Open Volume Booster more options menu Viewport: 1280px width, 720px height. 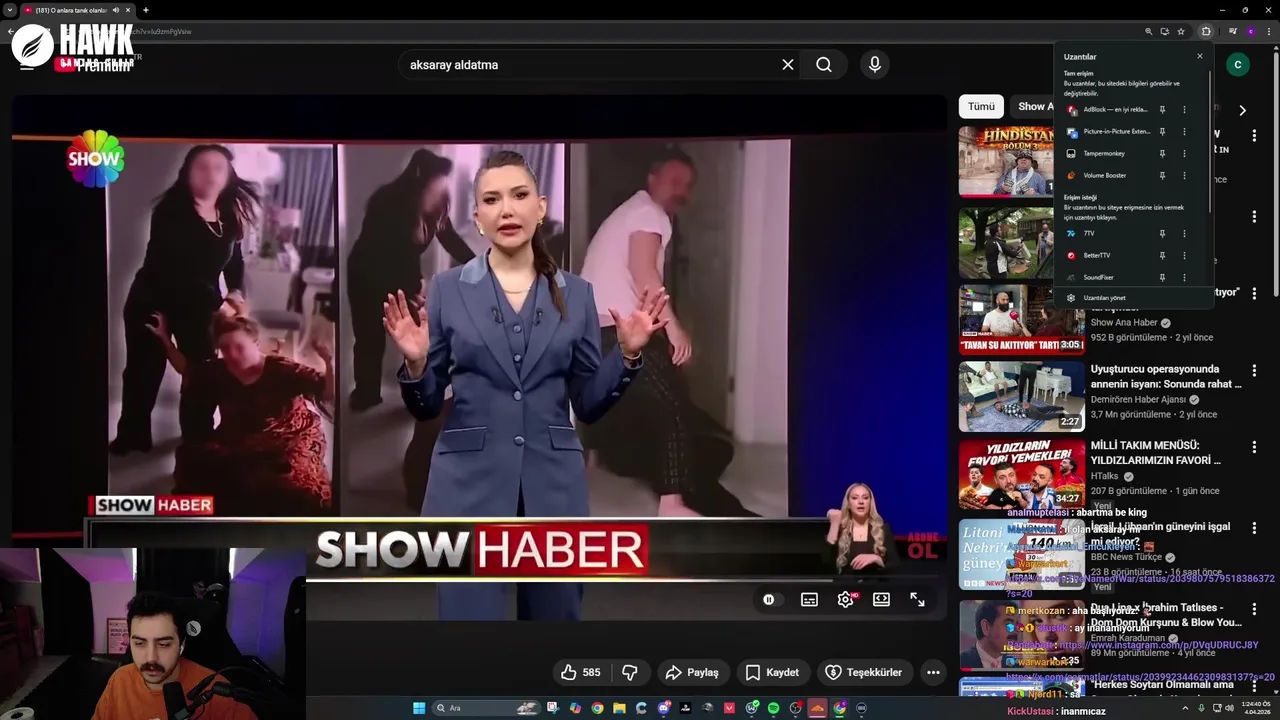coord(1184,176)
